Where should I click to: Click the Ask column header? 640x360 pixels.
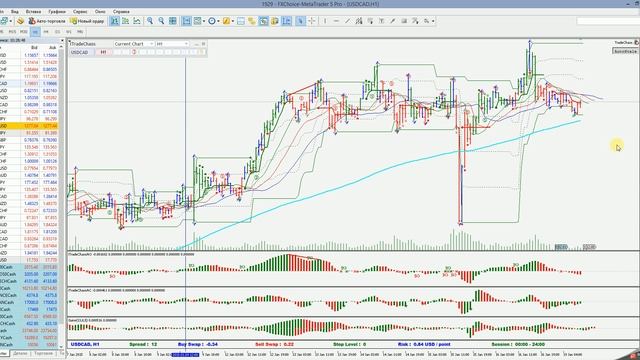point(52,47)
